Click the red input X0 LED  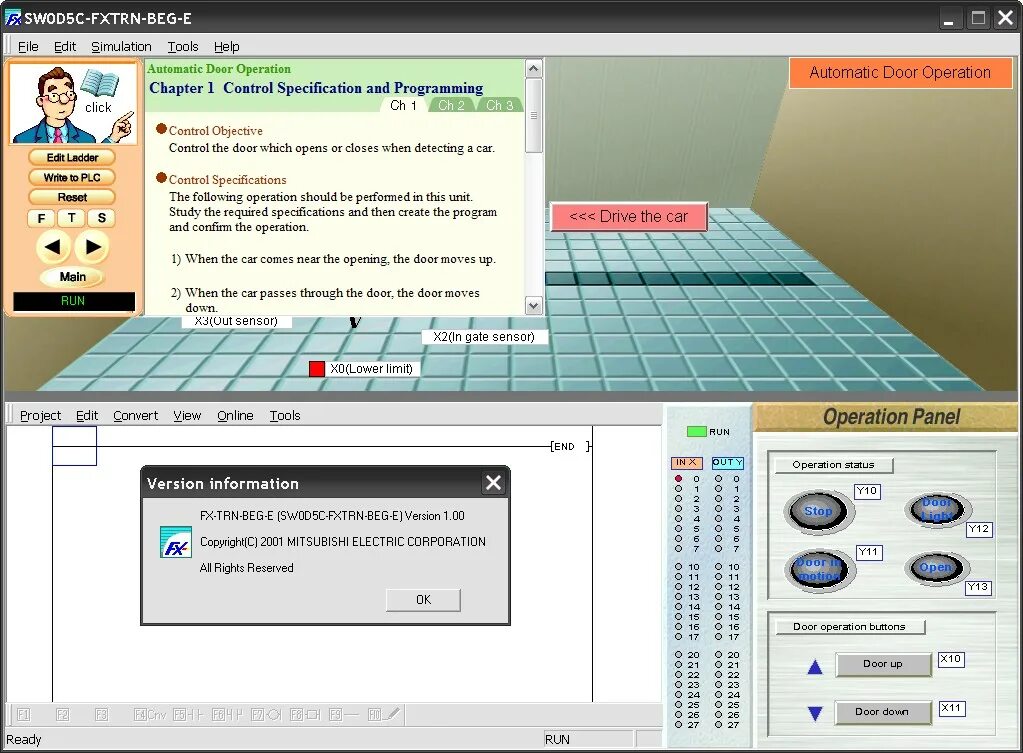678,478
